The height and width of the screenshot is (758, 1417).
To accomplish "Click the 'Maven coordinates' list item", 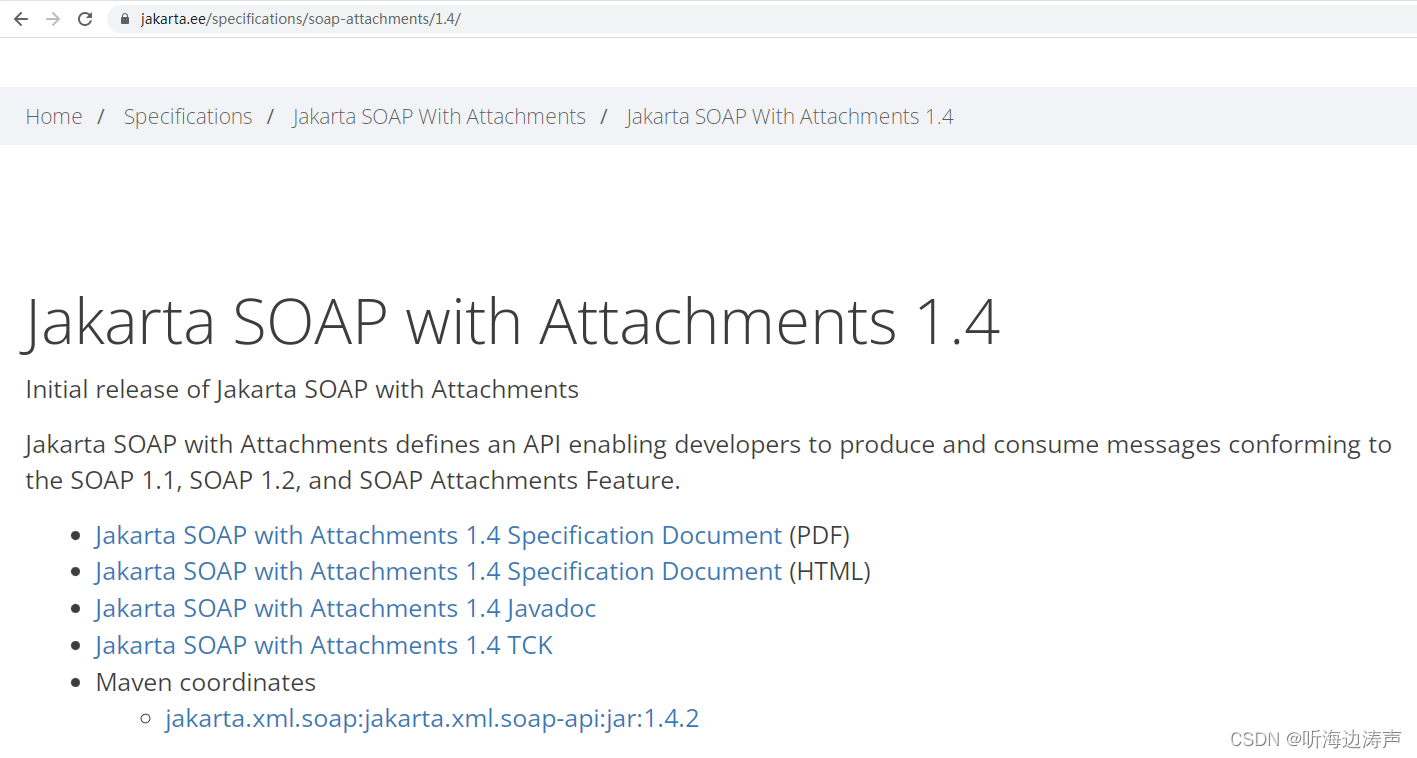I will 206,682.
